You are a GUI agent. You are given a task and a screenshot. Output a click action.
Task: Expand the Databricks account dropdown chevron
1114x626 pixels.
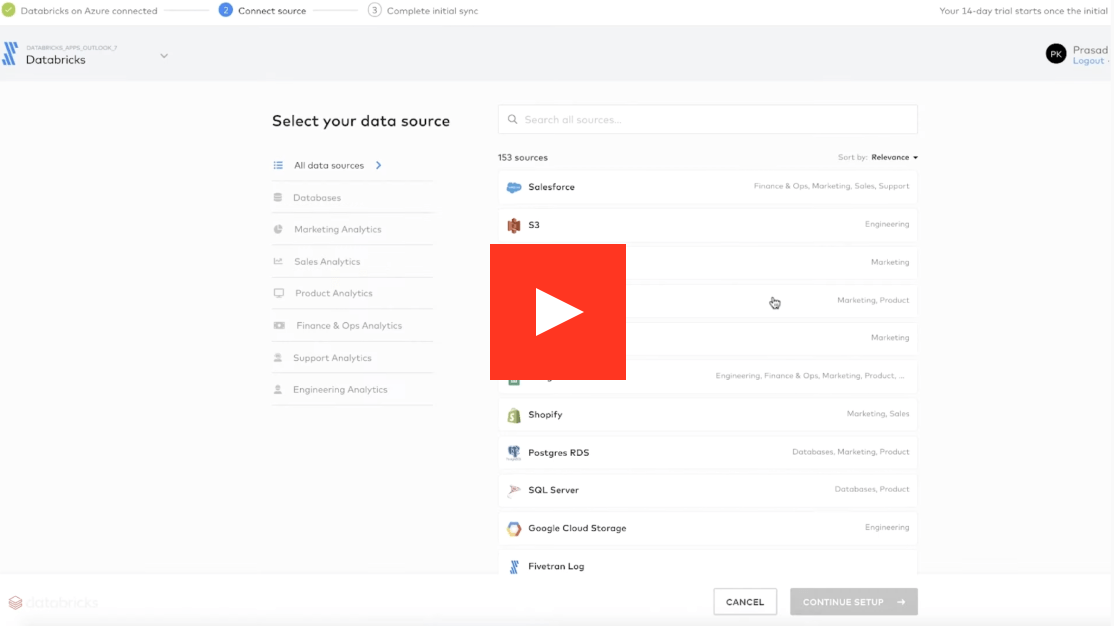[x=164, y=56]
